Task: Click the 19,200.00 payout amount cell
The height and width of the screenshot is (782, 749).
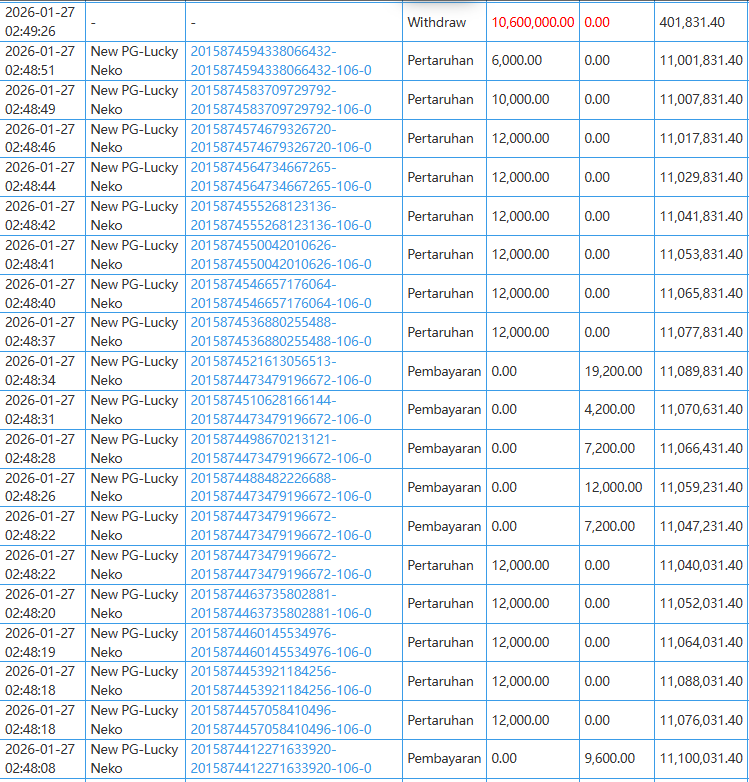Action: (613, 371)
